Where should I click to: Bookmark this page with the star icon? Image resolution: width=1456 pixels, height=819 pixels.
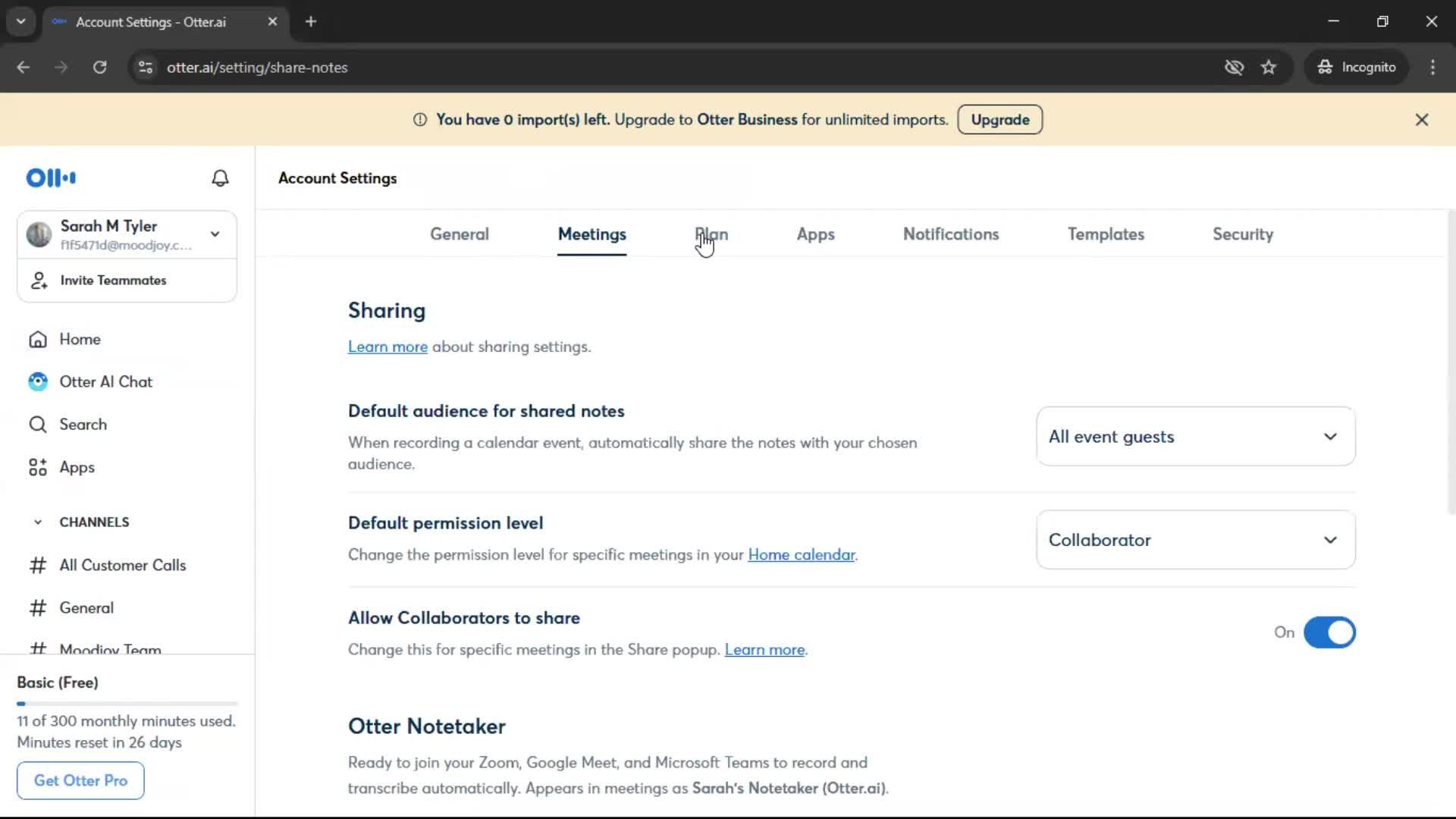point(1269,67)
